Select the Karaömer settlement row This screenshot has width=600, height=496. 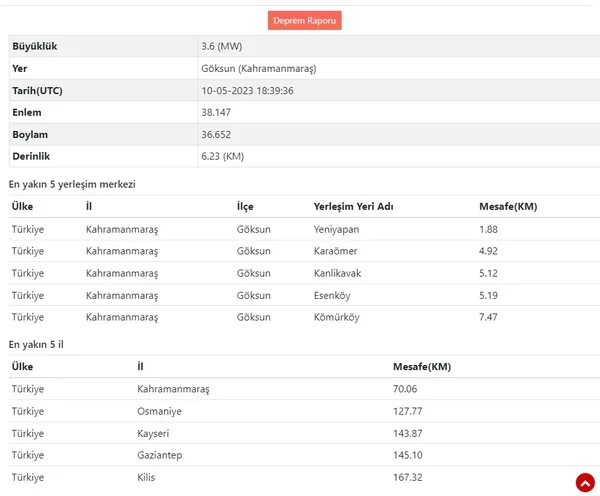pyautogui.click(x=304, y=251)
